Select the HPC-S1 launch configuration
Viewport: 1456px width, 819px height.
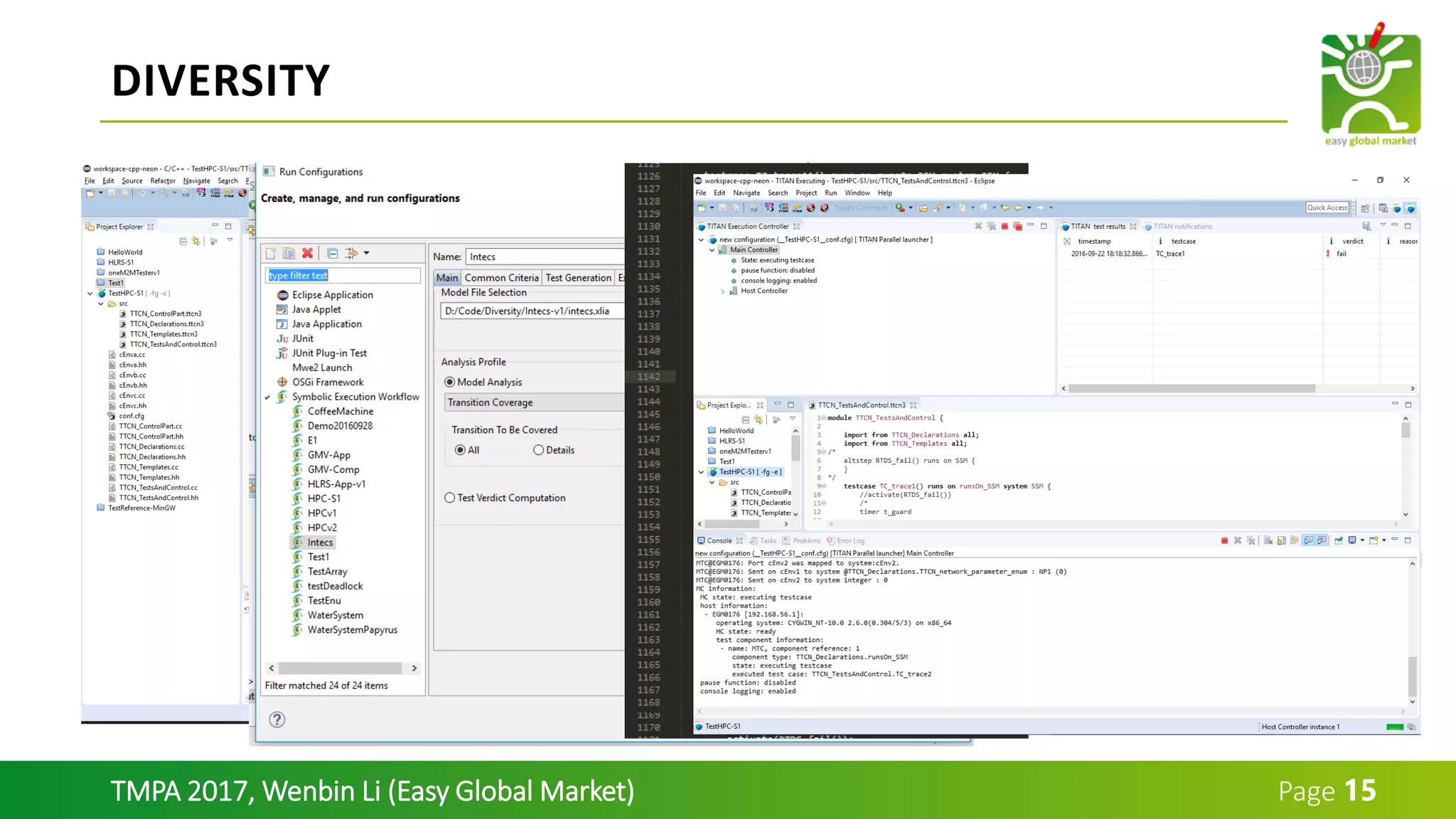point(323,498)
